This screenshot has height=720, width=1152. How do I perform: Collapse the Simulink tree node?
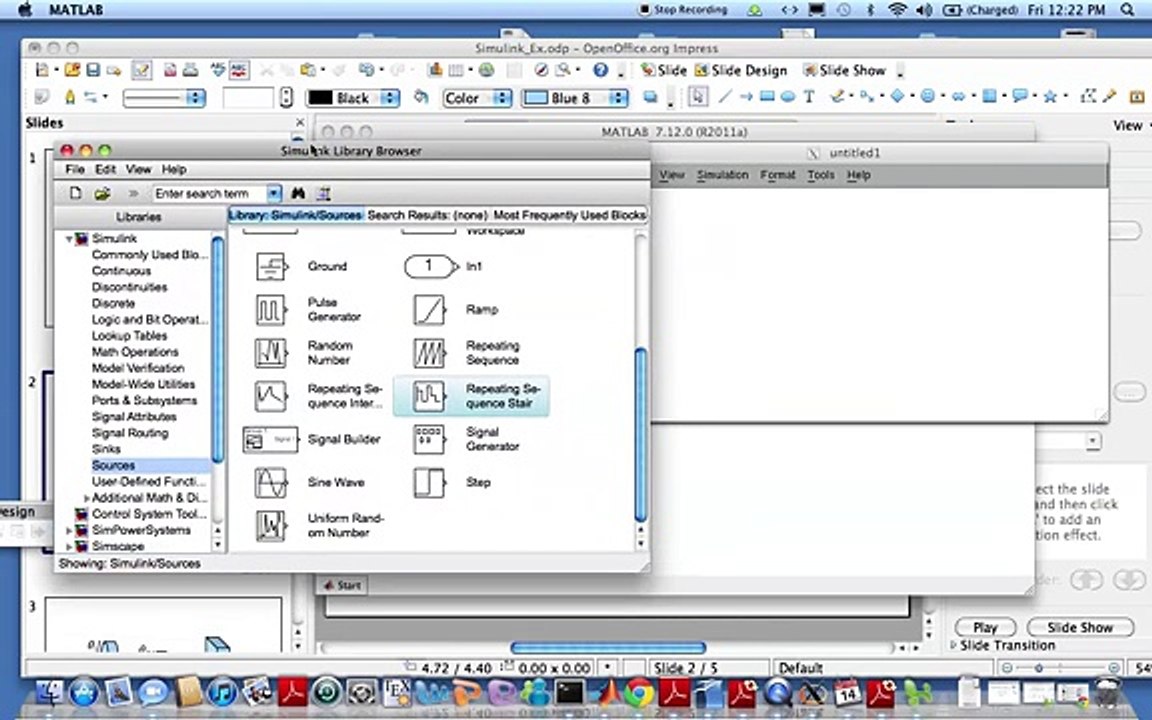(x=69, y=239)
